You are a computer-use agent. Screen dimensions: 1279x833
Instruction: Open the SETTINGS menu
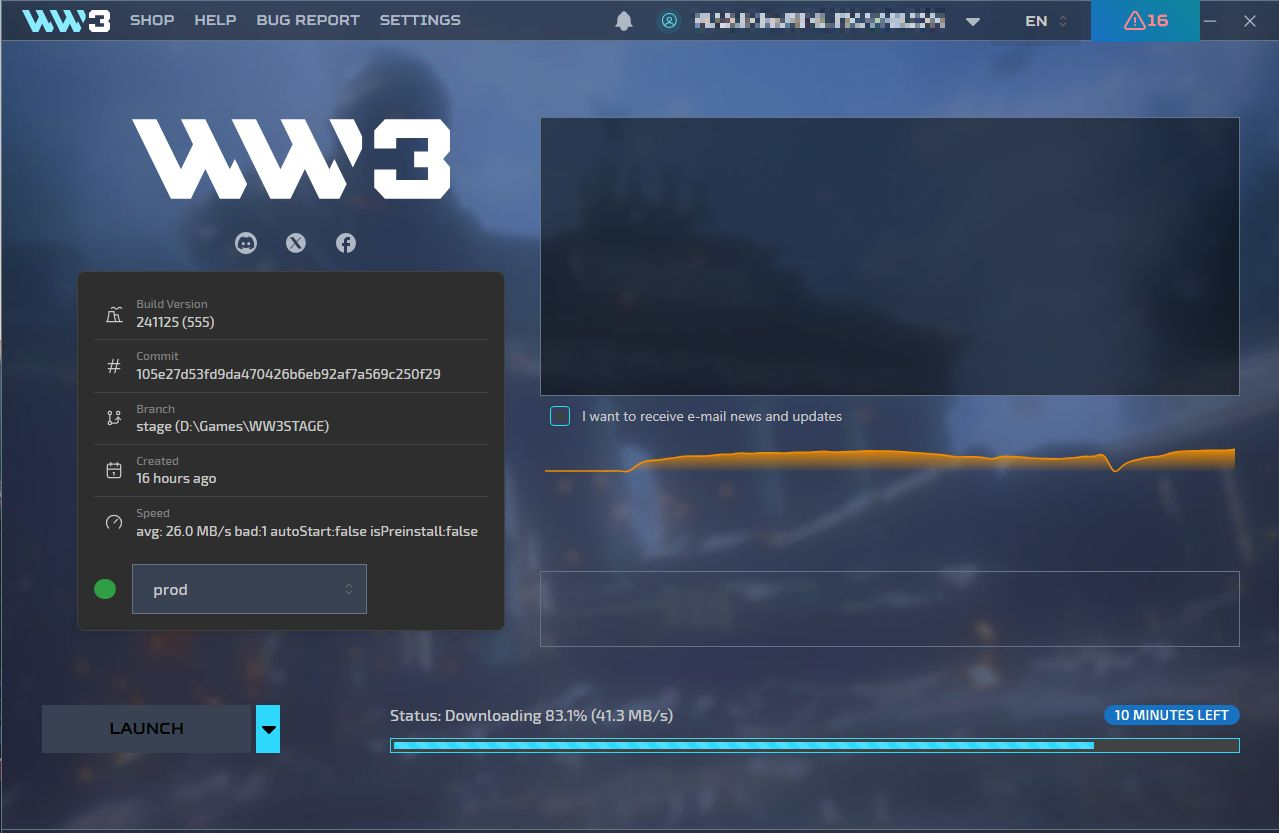(x=420, y=20)
